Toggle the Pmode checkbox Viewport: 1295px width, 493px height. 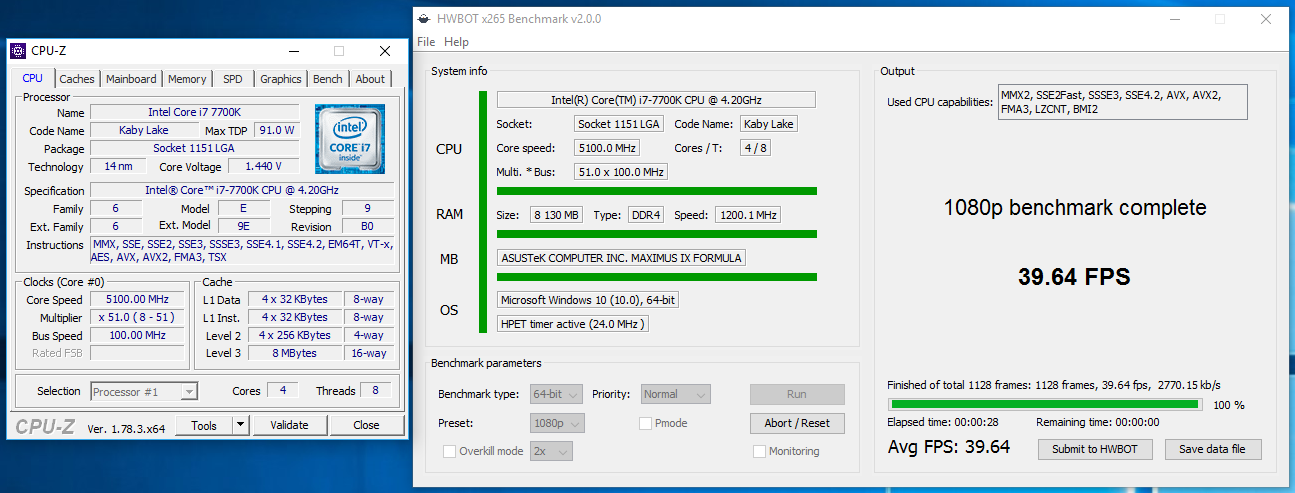pyautogui.click(x=646, y=423)
